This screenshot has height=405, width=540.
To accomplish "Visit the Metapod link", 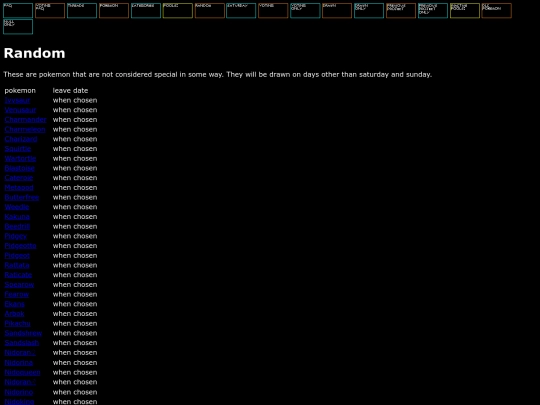I will [x=19, y=187].
